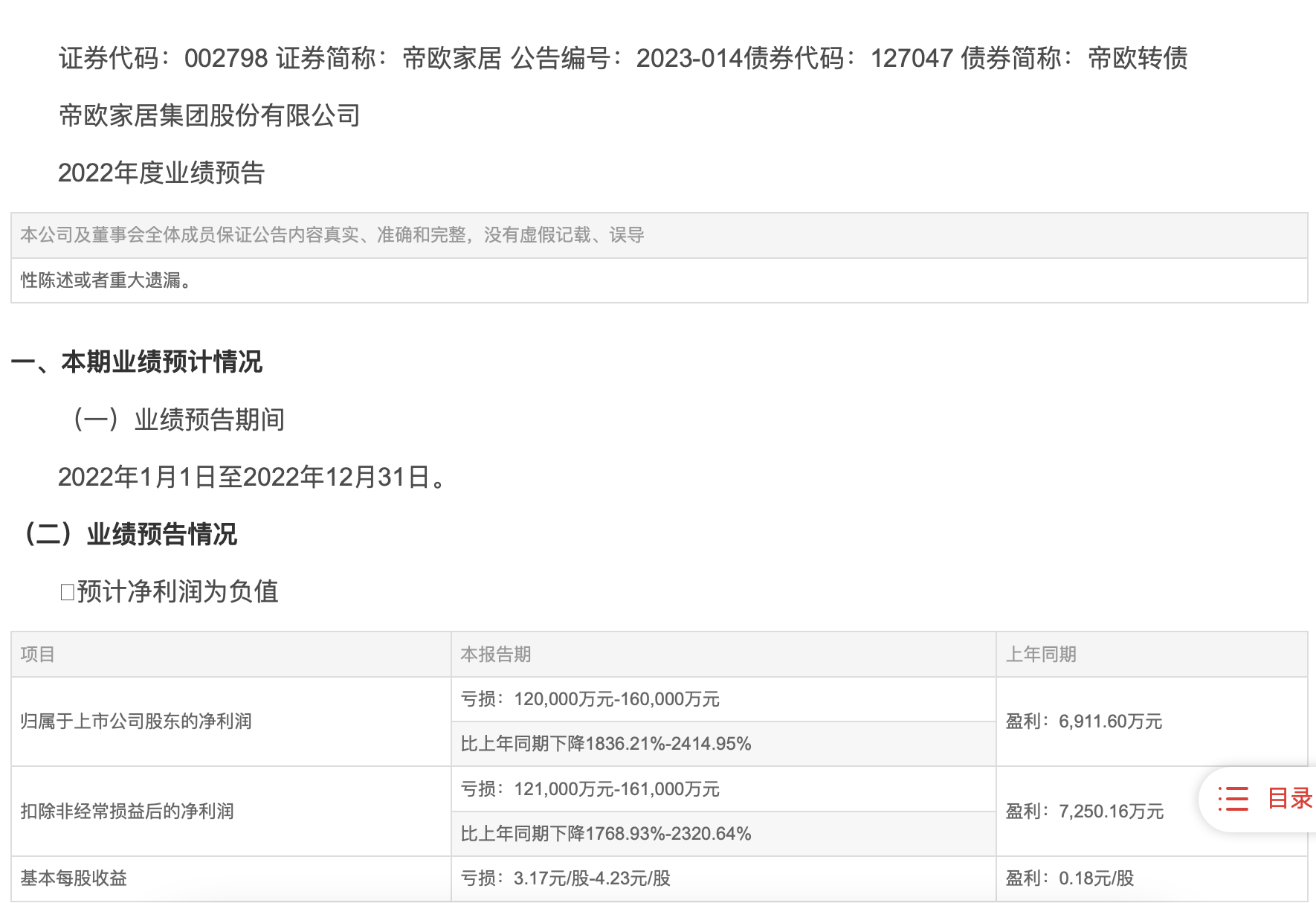The image size is (1316, 903).
Task: Click cell 亏损：3.17元/股-4.23元/股
Action: 723,878
